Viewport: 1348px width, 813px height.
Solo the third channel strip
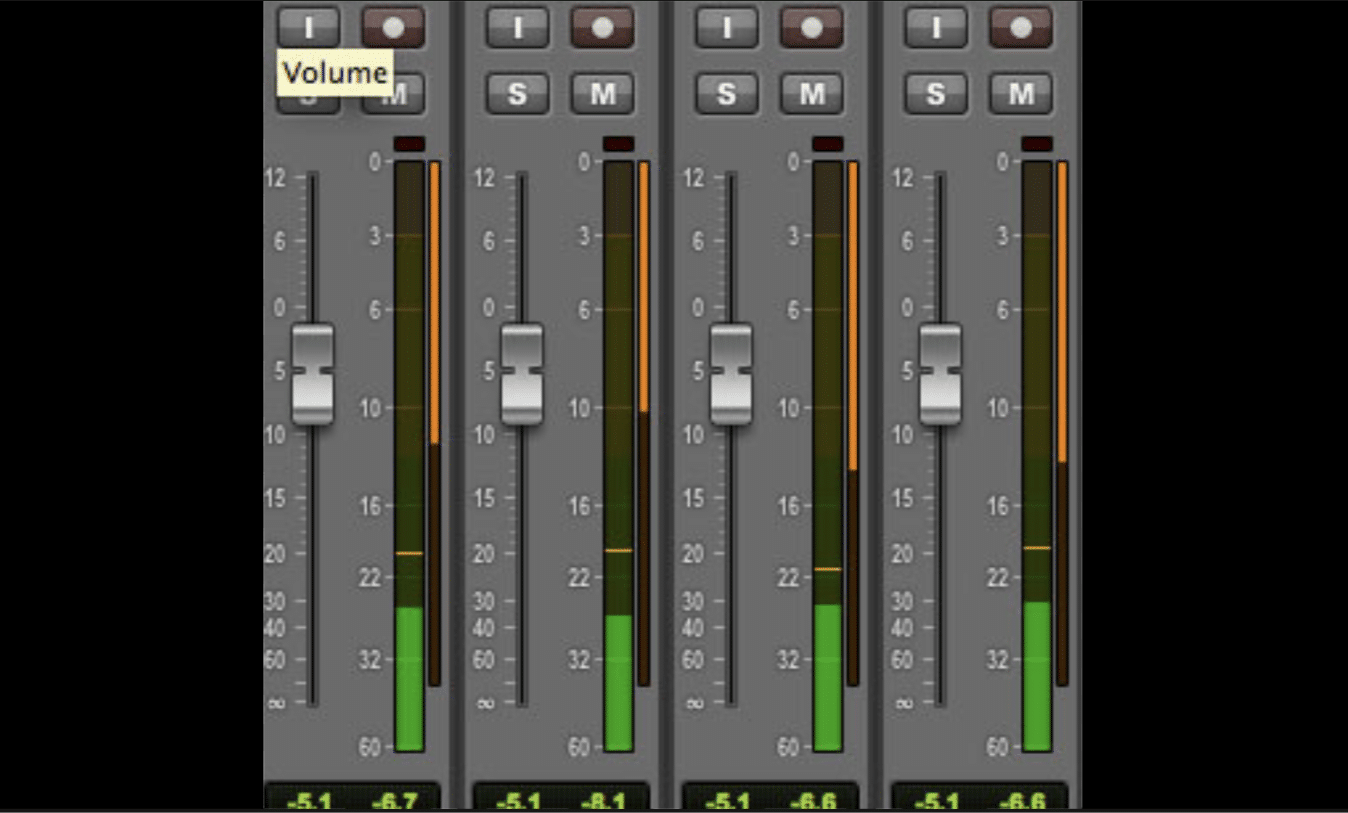727,93
